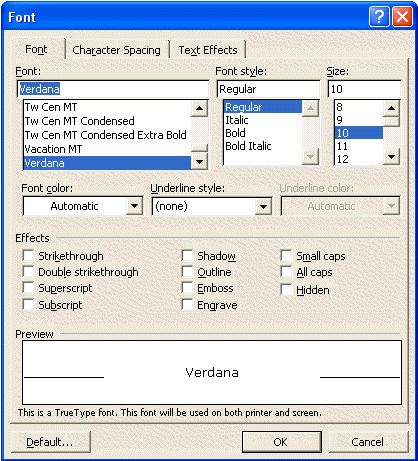Screen dimensions: 418x461
Task: Click the OK button
Action: (x=282, y=442)
